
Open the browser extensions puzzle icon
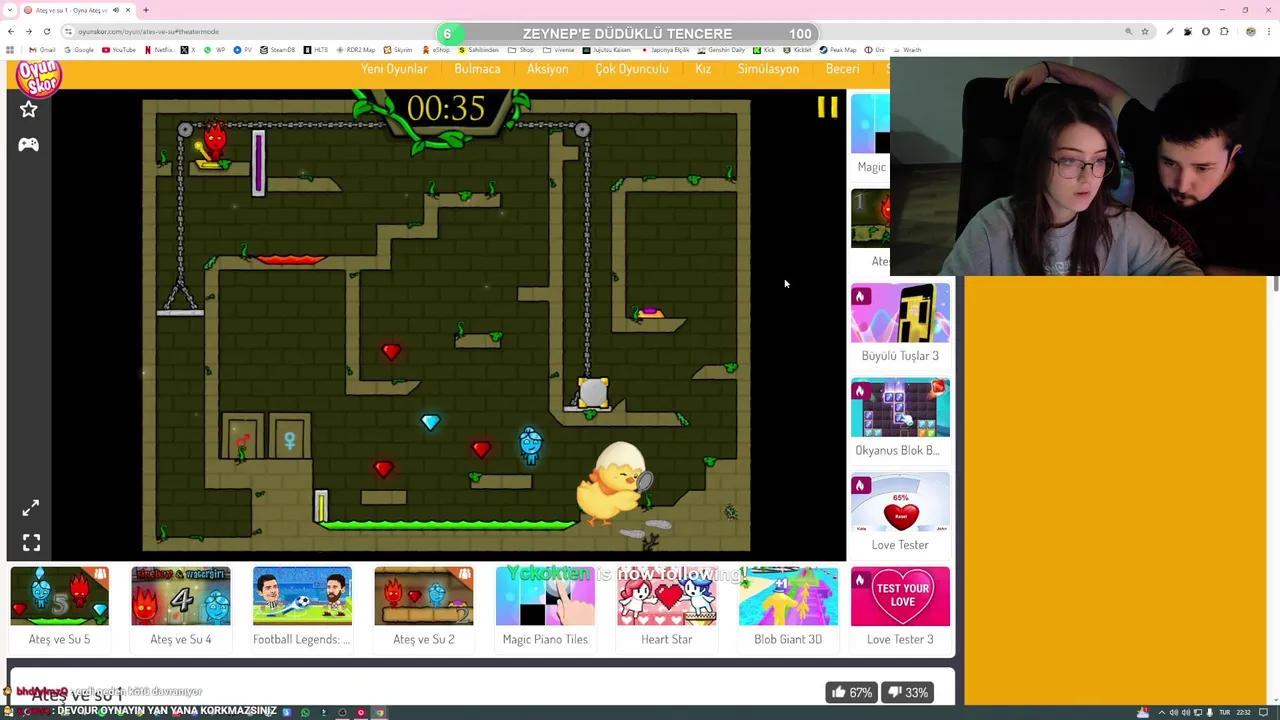(x=1224, y=31)
